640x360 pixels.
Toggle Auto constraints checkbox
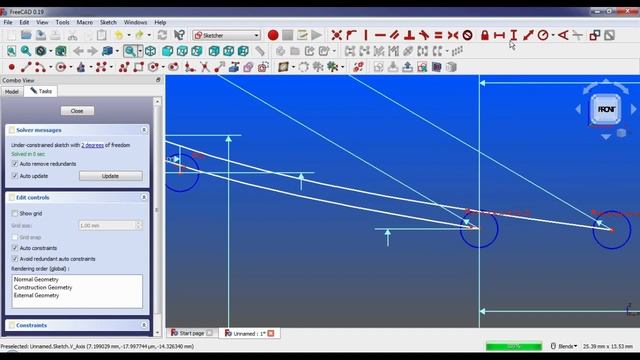15,248
